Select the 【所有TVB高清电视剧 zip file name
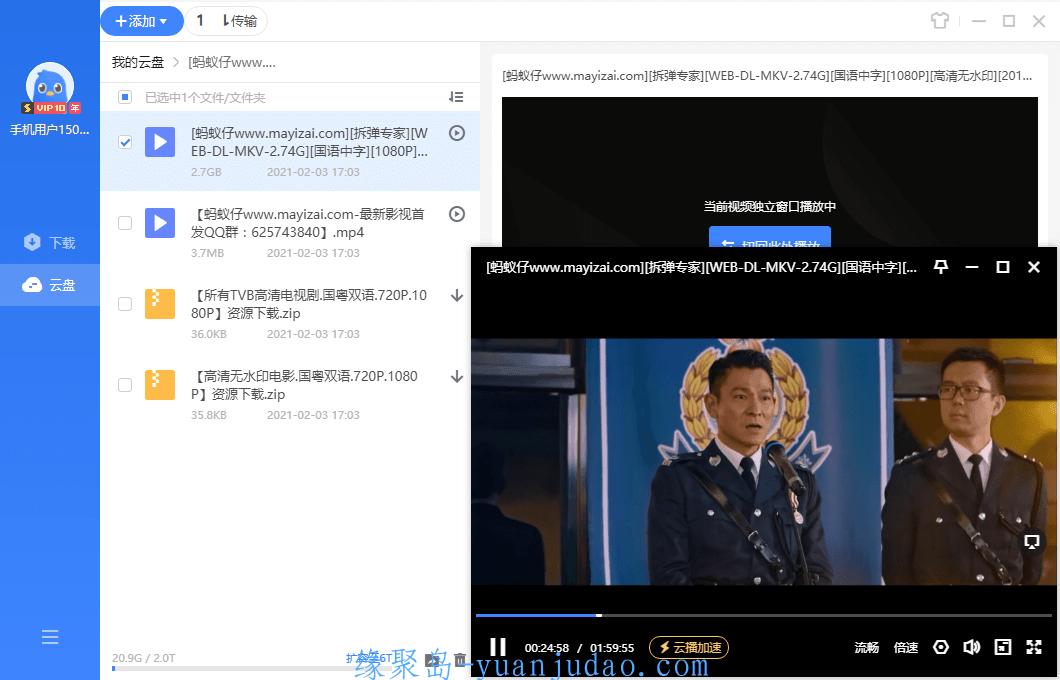1060x680 pixels. click(310, 304)
